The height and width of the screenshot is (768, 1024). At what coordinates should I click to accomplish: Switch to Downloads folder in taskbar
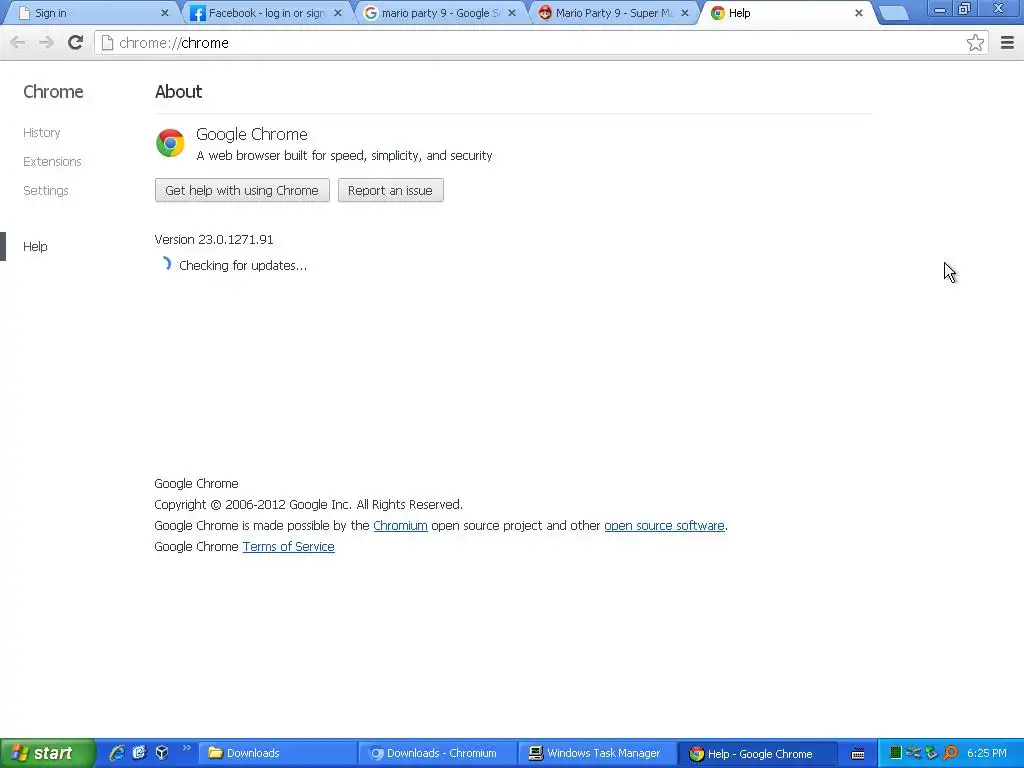point(277,754)
